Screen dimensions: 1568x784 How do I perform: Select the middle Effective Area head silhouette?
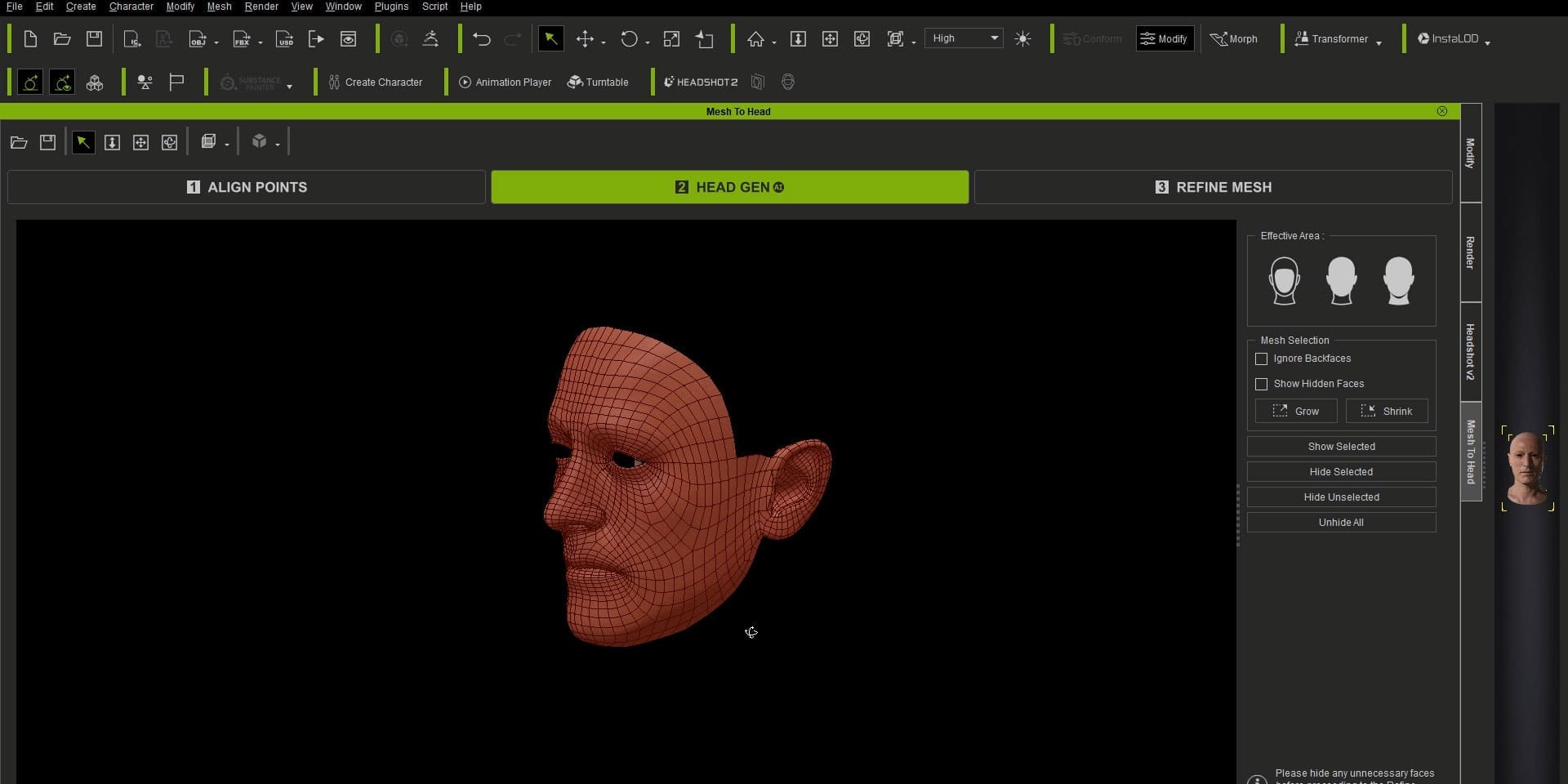tap(1342, 280)
